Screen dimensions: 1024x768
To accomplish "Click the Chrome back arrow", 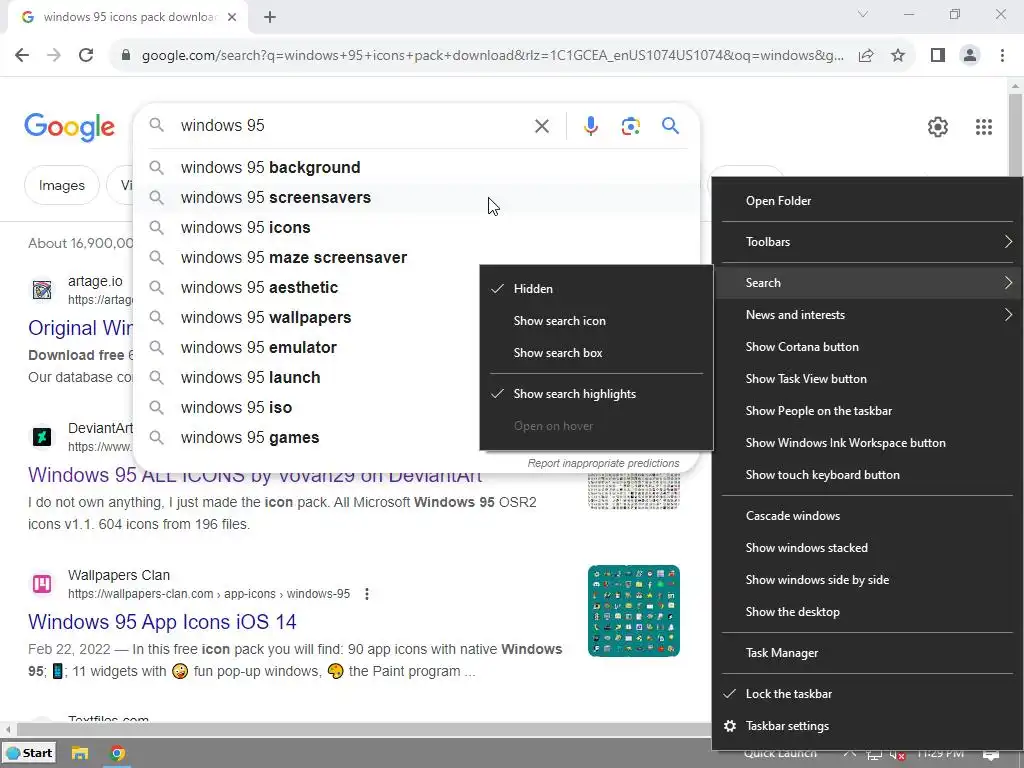I will tap(22, 55).
